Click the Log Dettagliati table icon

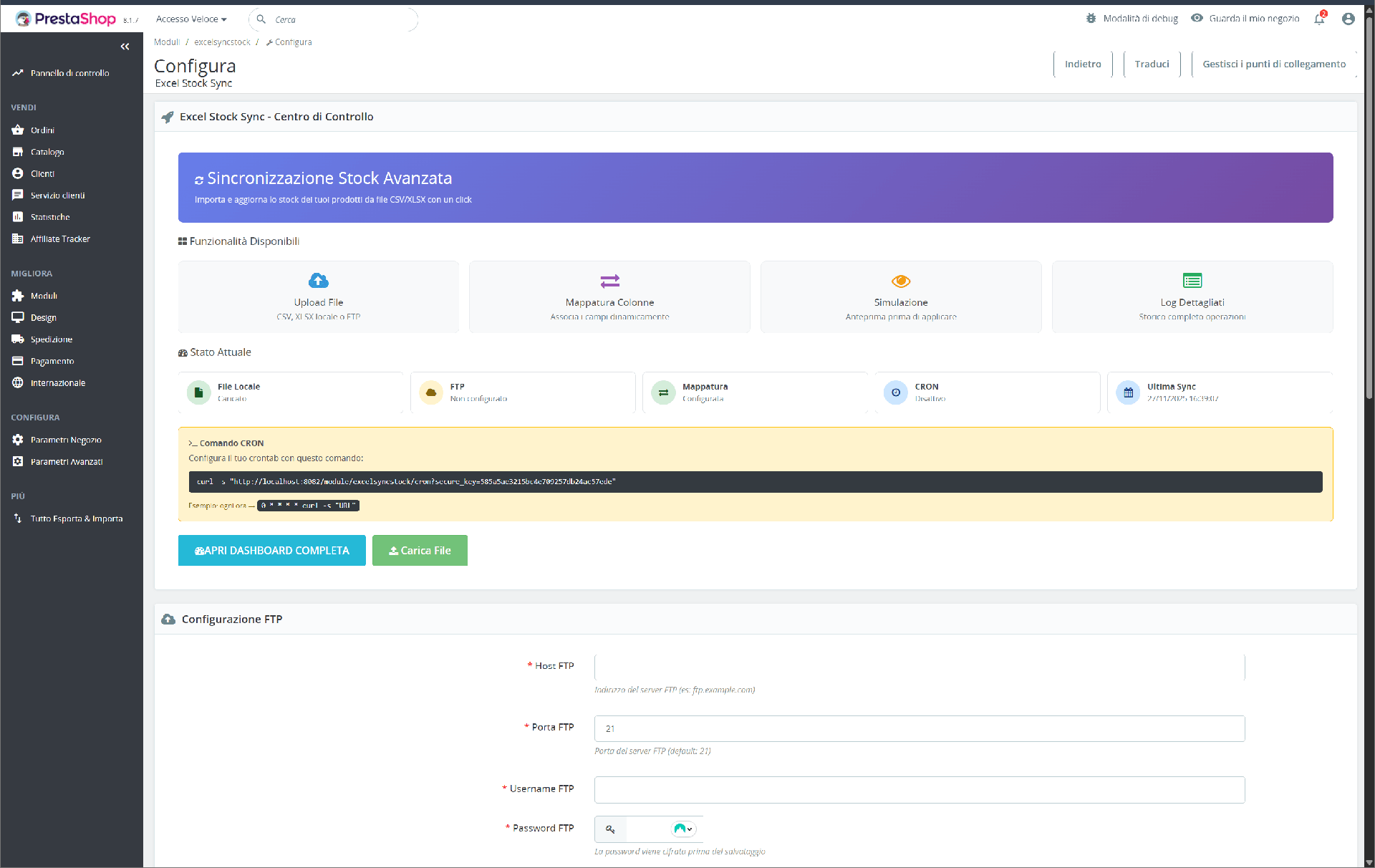[1192, 281]
